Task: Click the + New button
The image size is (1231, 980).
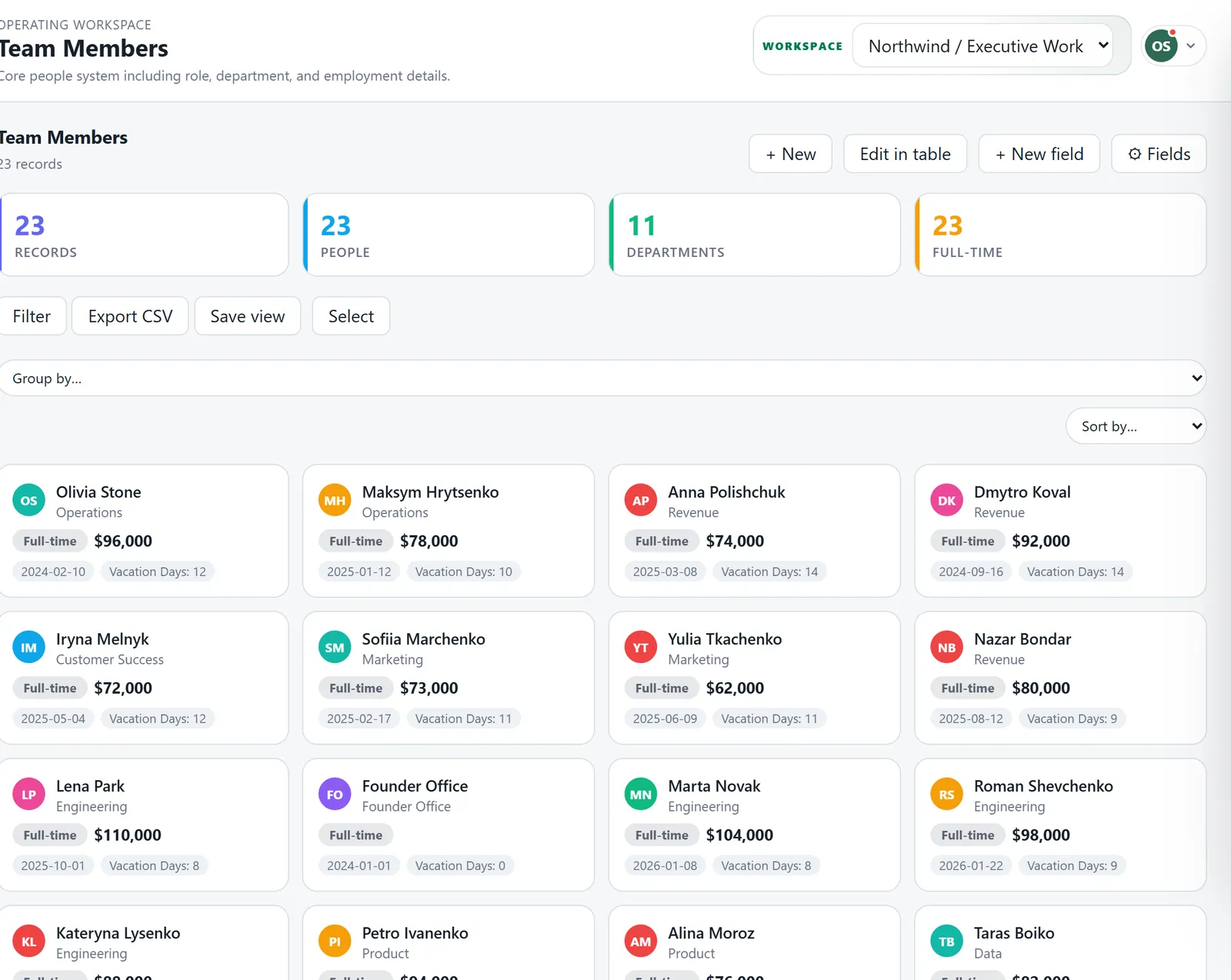Action: click(x=790, y=154)
